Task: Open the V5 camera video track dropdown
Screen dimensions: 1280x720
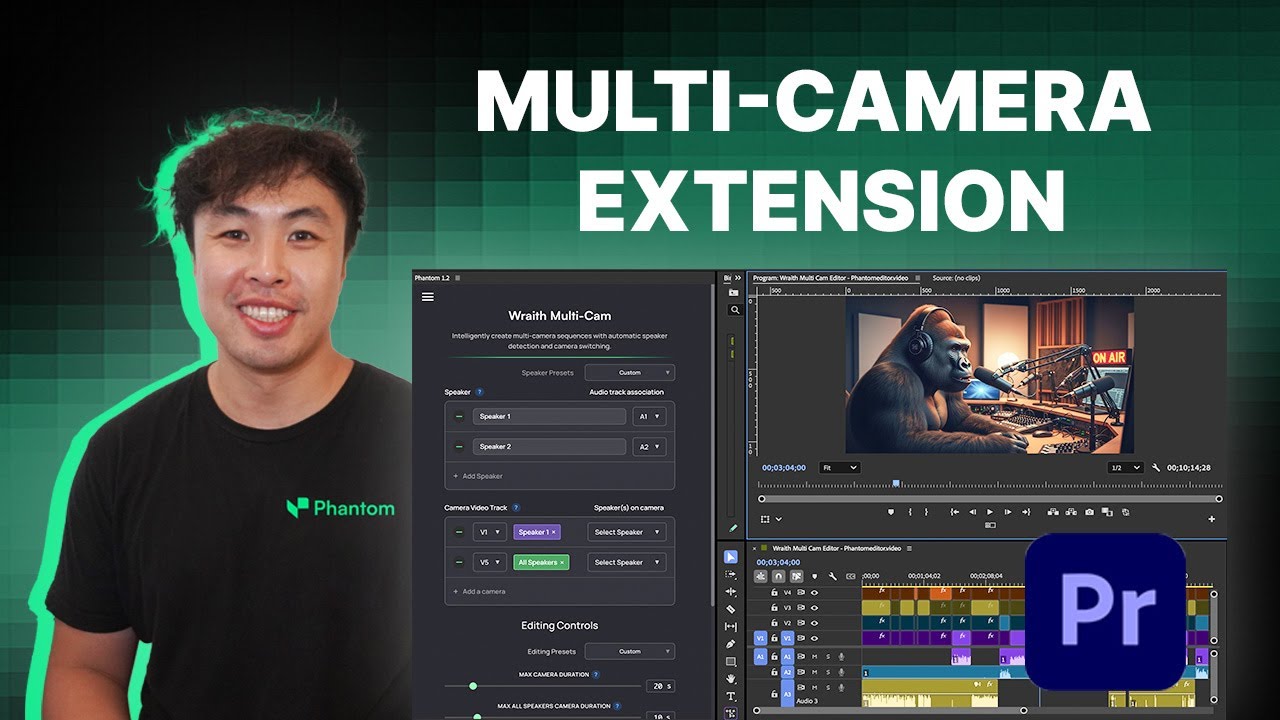Action: click(x=489, y=563)
